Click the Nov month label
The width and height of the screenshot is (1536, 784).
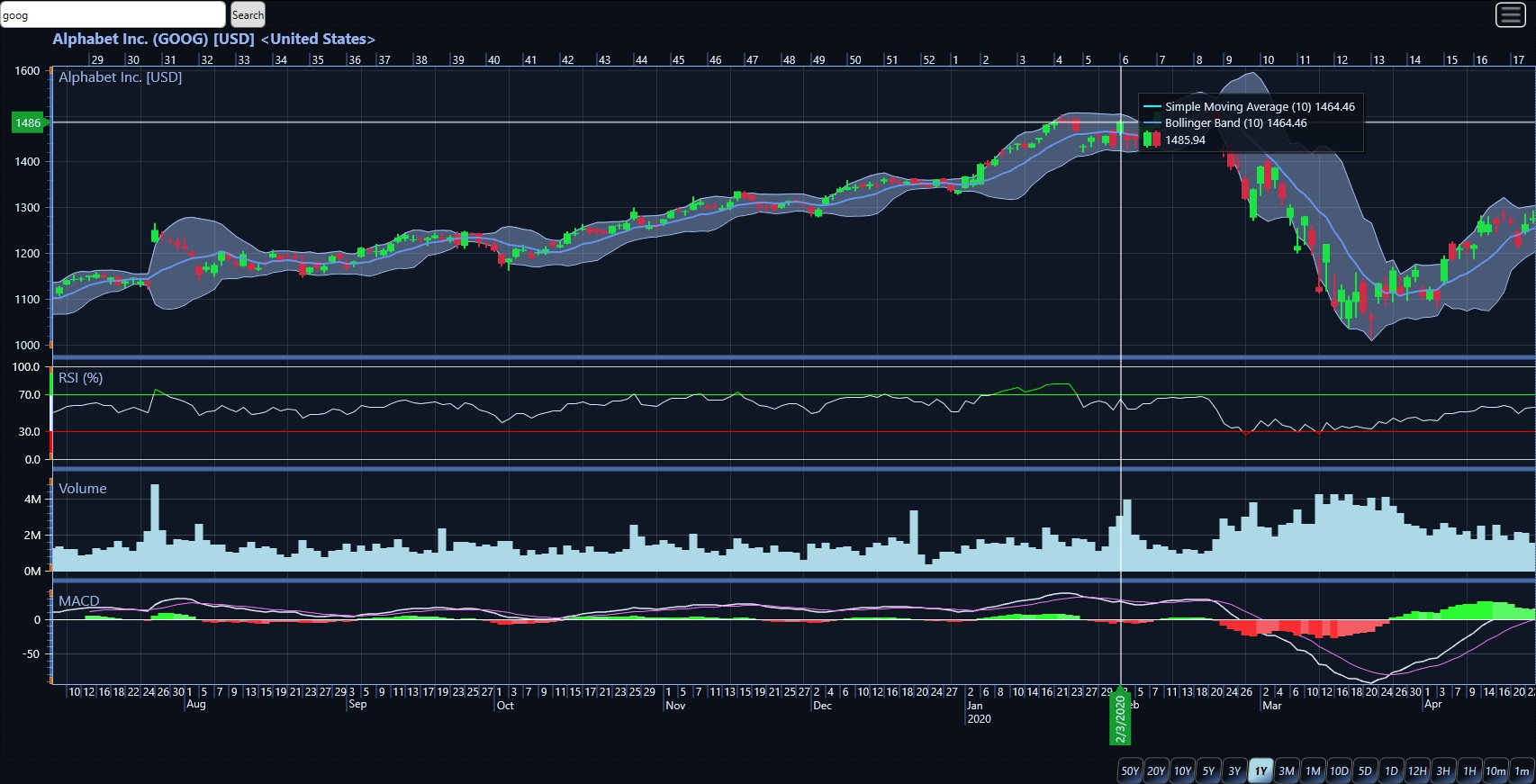[675, 705]
